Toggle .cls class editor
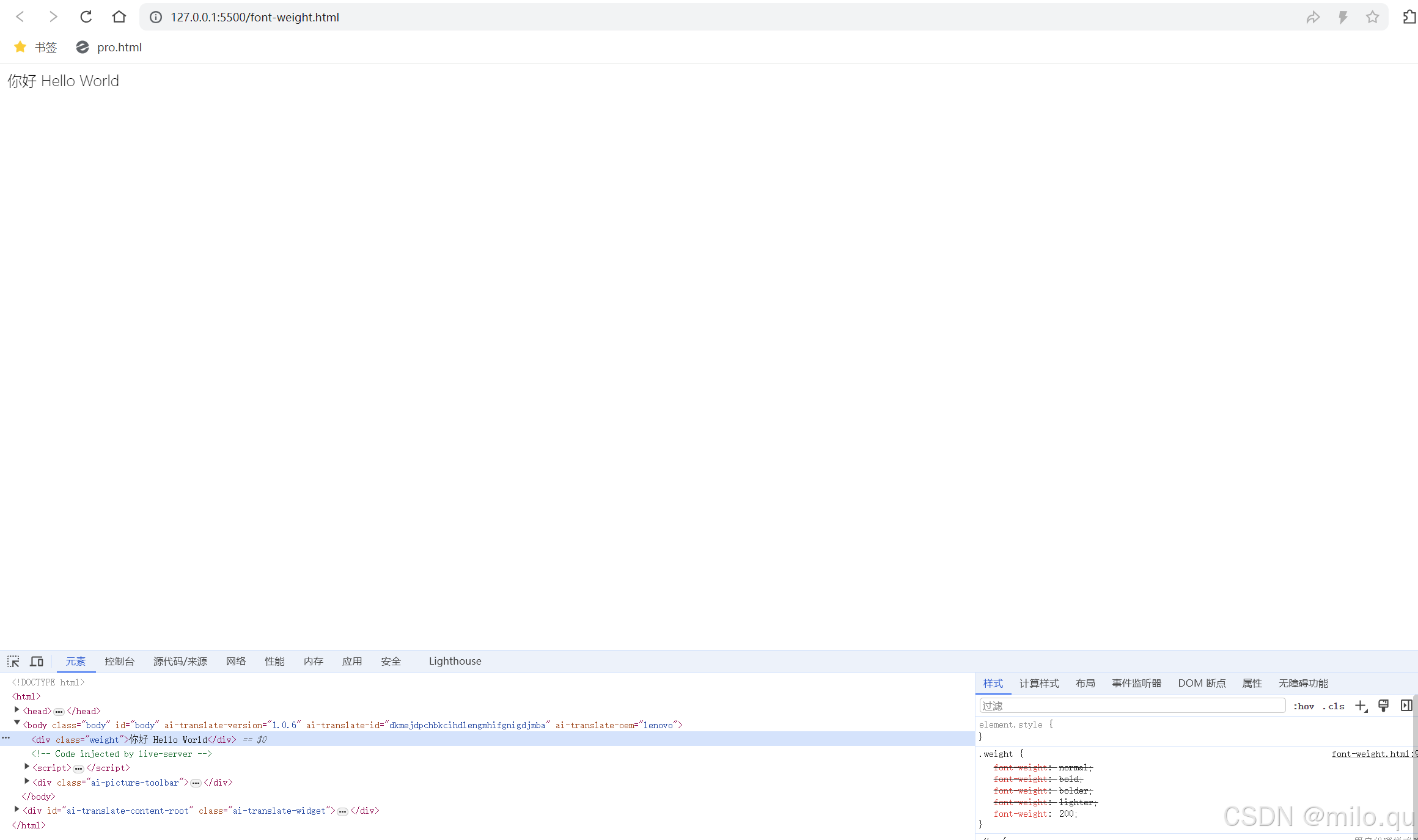The width and height of the screenshot is (1418, 840). coord(1334,706)
